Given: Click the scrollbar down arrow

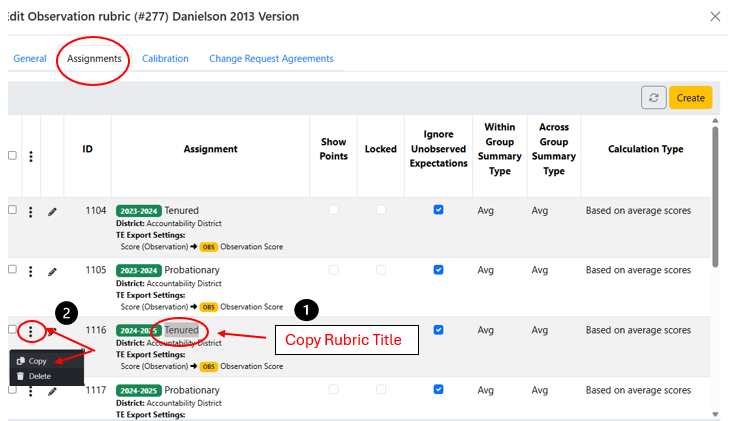Looking at the screenshot, I should 715,414.
